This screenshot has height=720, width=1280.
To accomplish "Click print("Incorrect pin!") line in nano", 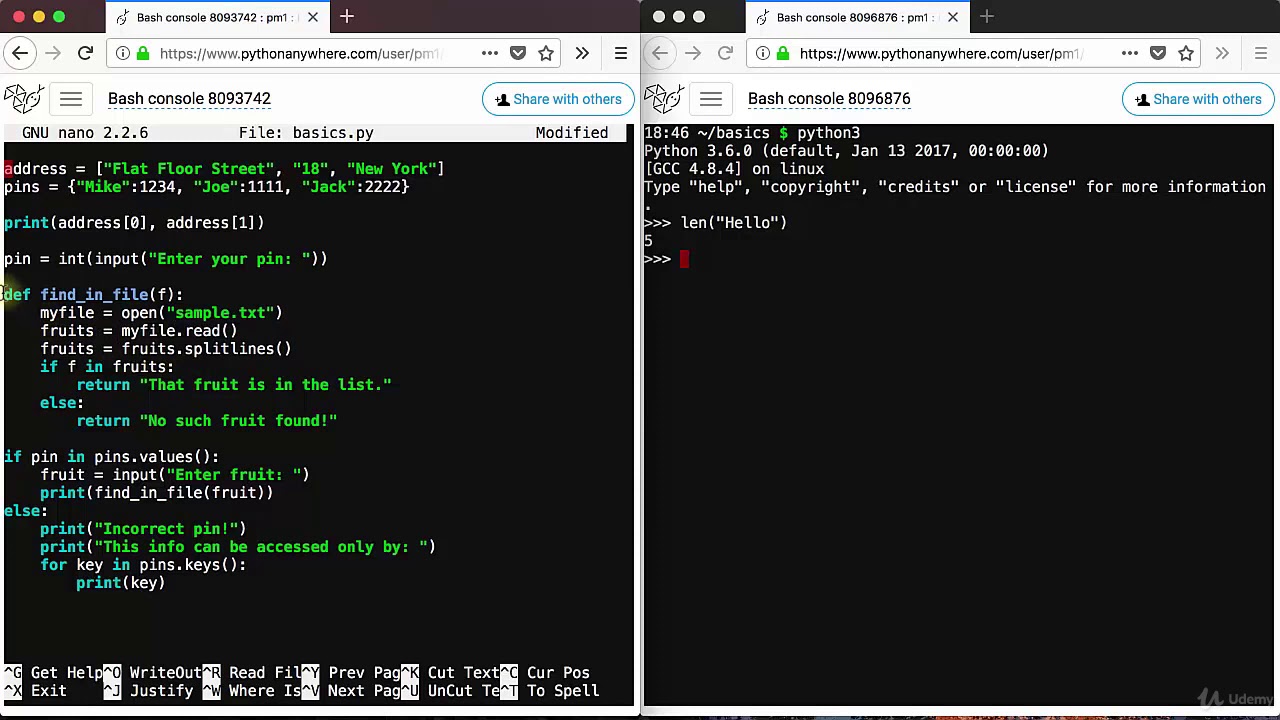I will 143,529.
